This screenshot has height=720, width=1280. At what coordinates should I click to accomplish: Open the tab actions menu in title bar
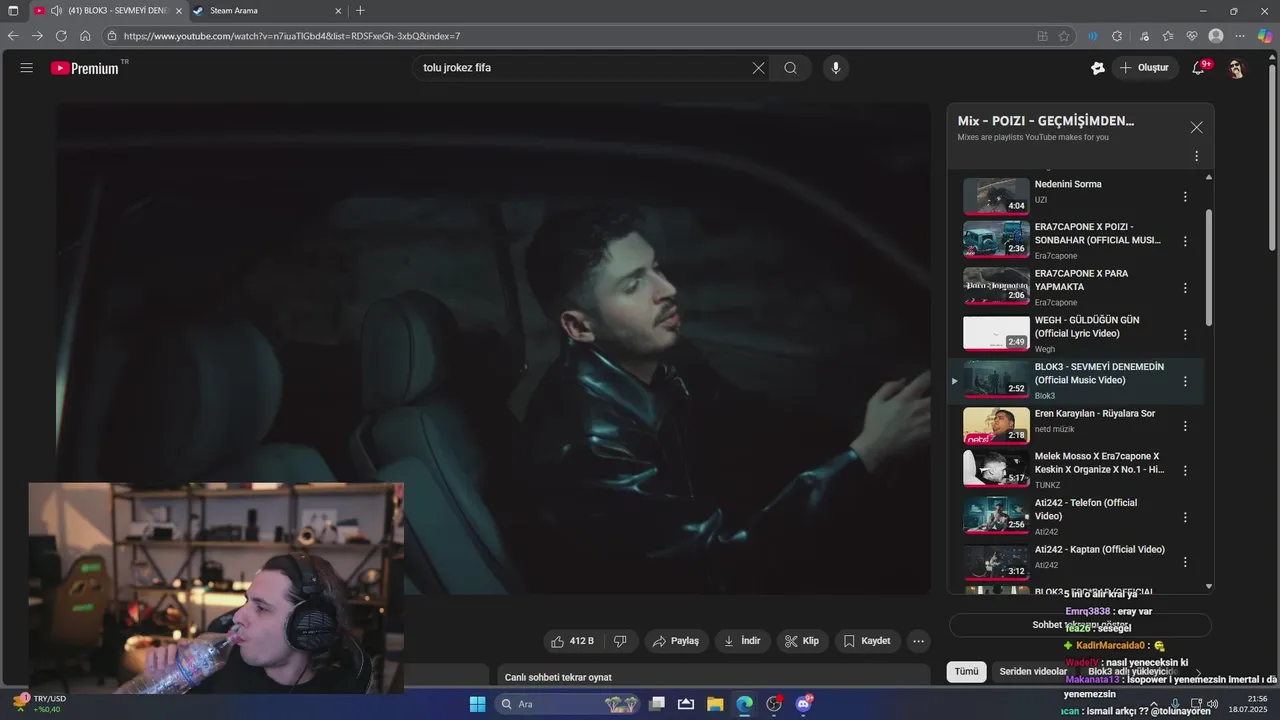pyautogui.click(x=13, y=11)
